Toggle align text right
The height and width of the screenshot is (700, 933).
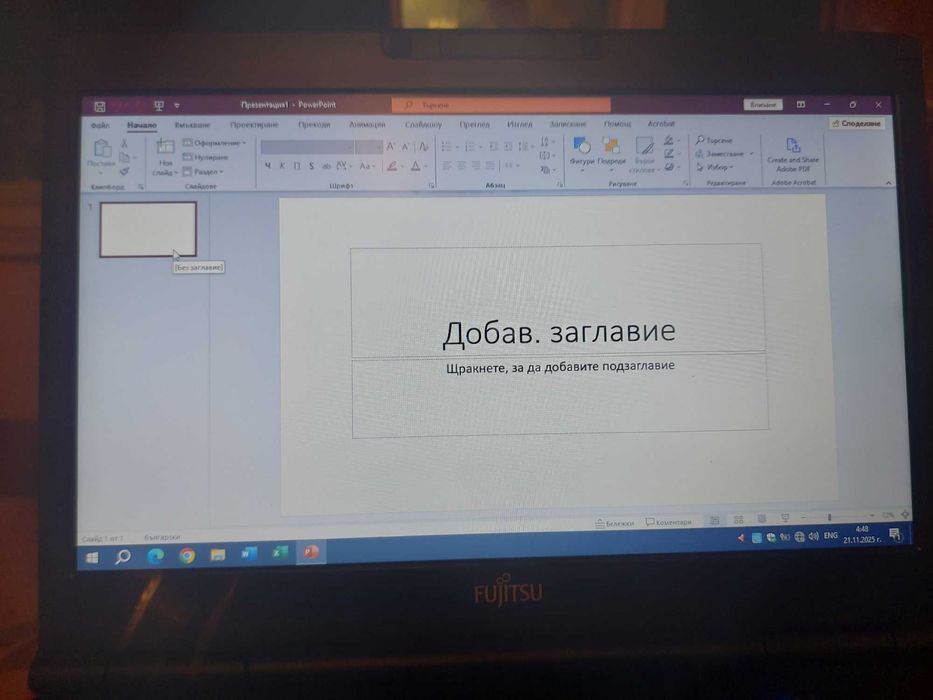pyautogui.click(x=476, y=165)
